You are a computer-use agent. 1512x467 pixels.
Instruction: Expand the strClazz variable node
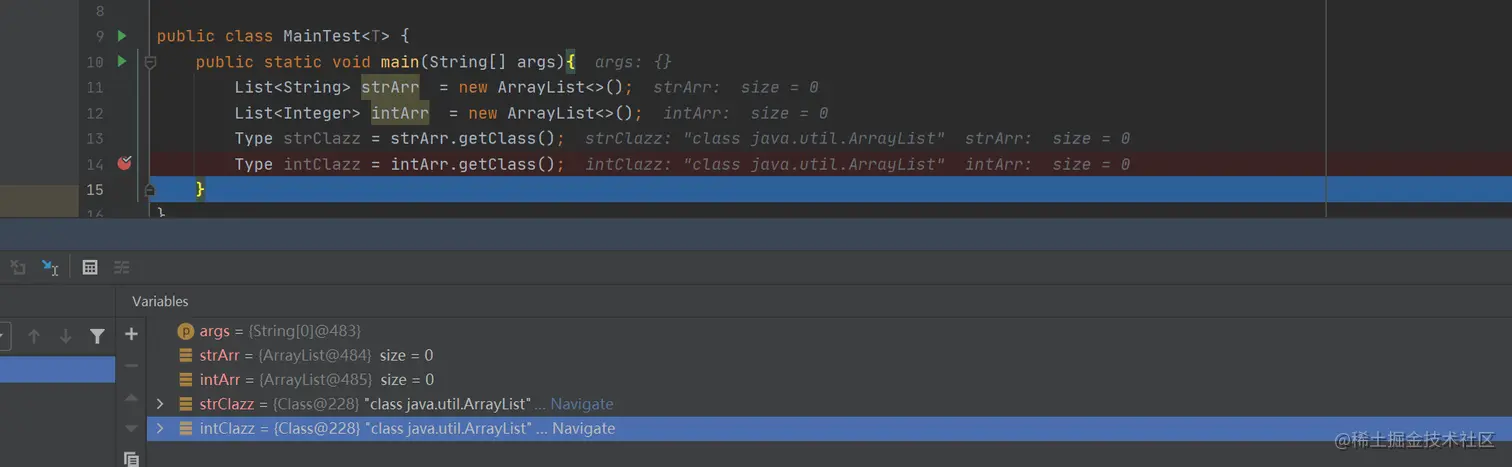pyautogui.click(x=160, y=404)
